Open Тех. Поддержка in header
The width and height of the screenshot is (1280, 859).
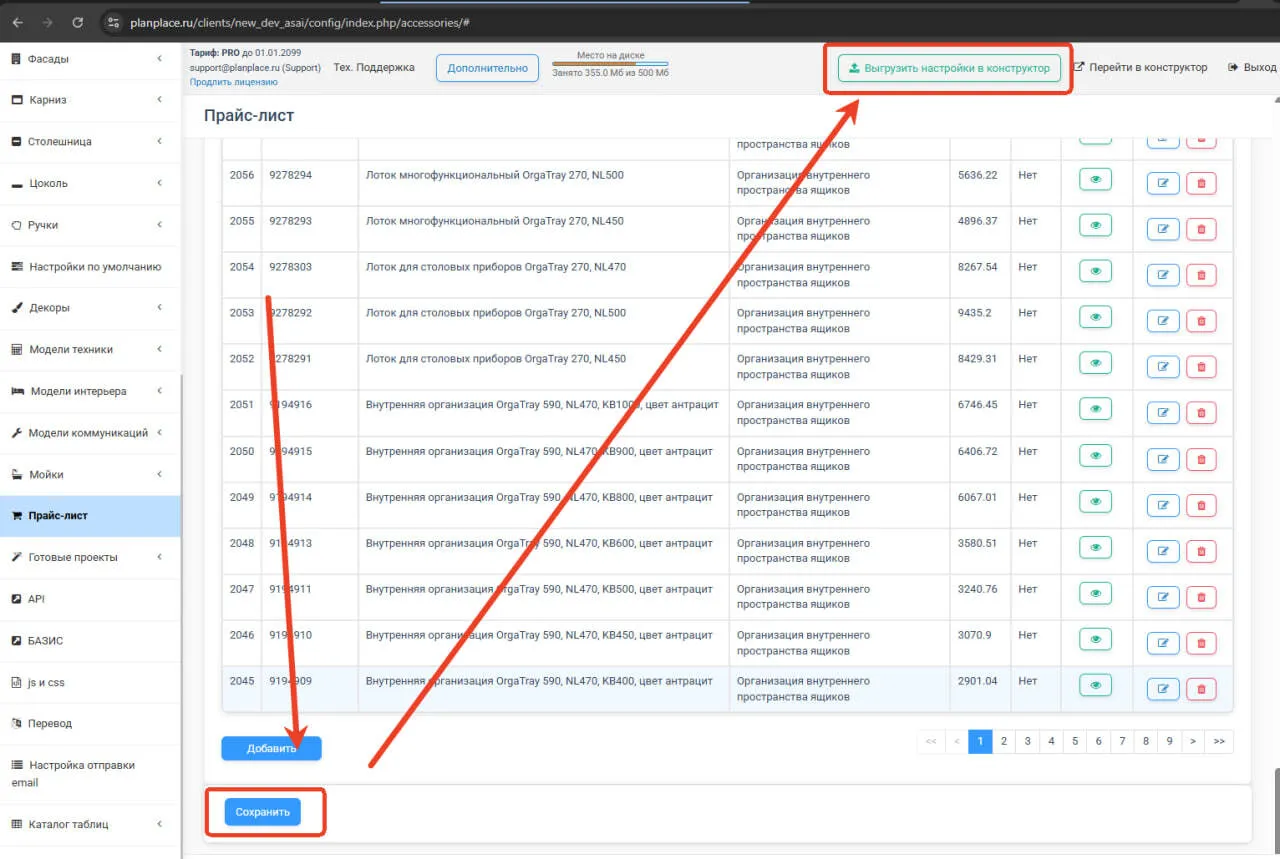click(x=373, y=67)
